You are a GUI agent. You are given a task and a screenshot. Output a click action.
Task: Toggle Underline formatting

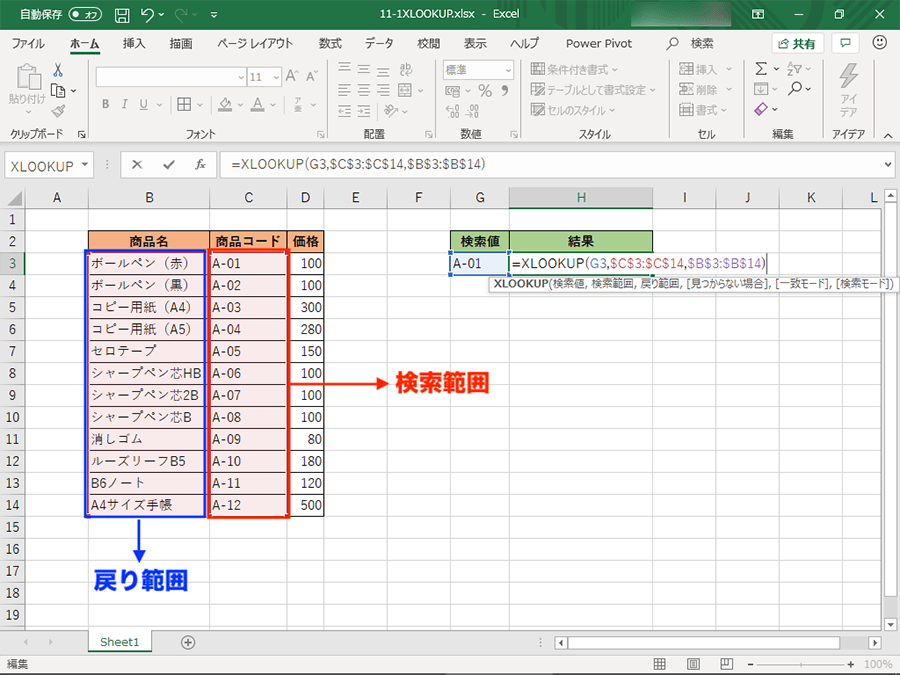143,104
